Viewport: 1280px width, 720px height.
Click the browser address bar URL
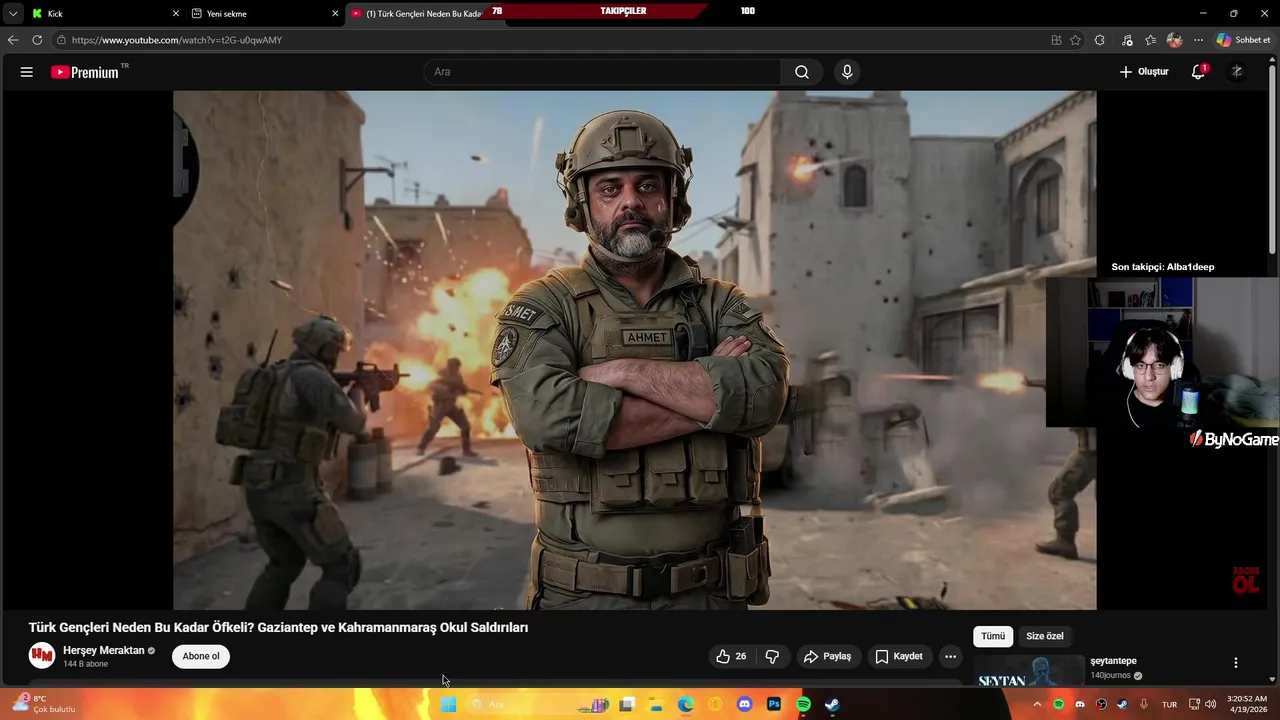pos(177,40)
